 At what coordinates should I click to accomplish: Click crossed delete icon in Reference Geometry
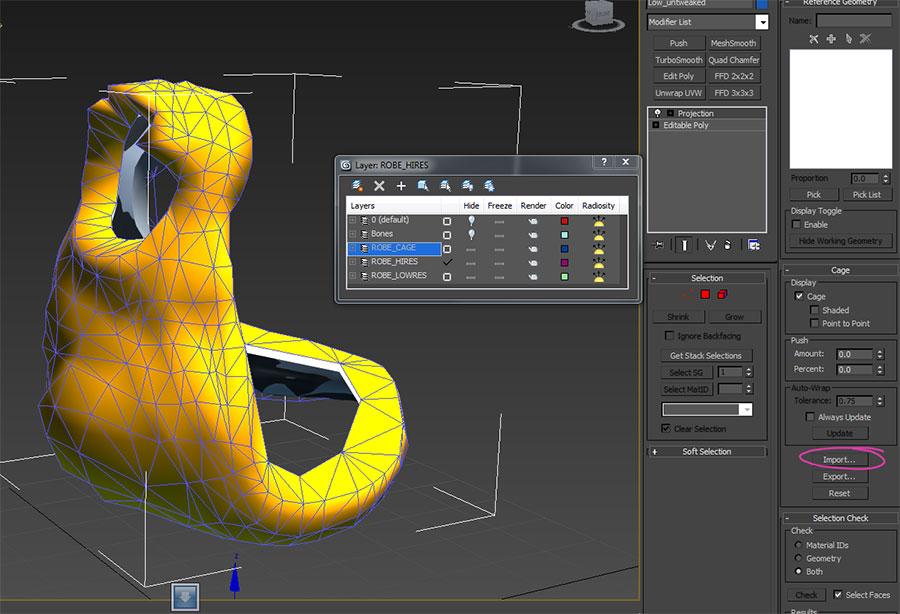pos(866,38)
